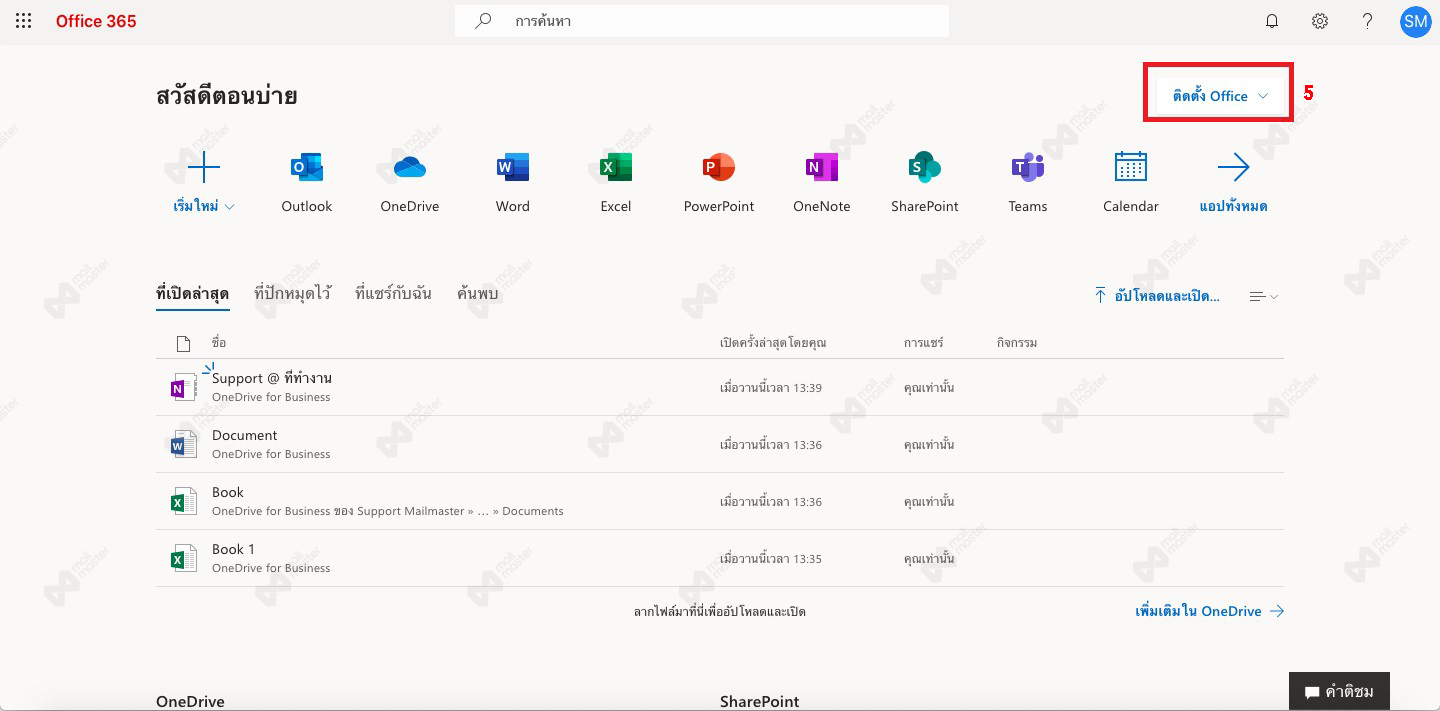
Task: Expand the เริ่มใหม่ new item dropdown
Action: (204, 207)
